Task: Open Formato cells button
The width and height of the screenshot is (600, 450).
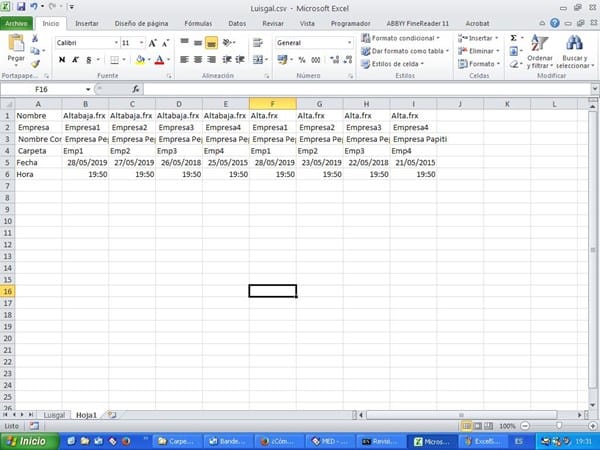Action: pyautogui.click(x=479, y=64)
